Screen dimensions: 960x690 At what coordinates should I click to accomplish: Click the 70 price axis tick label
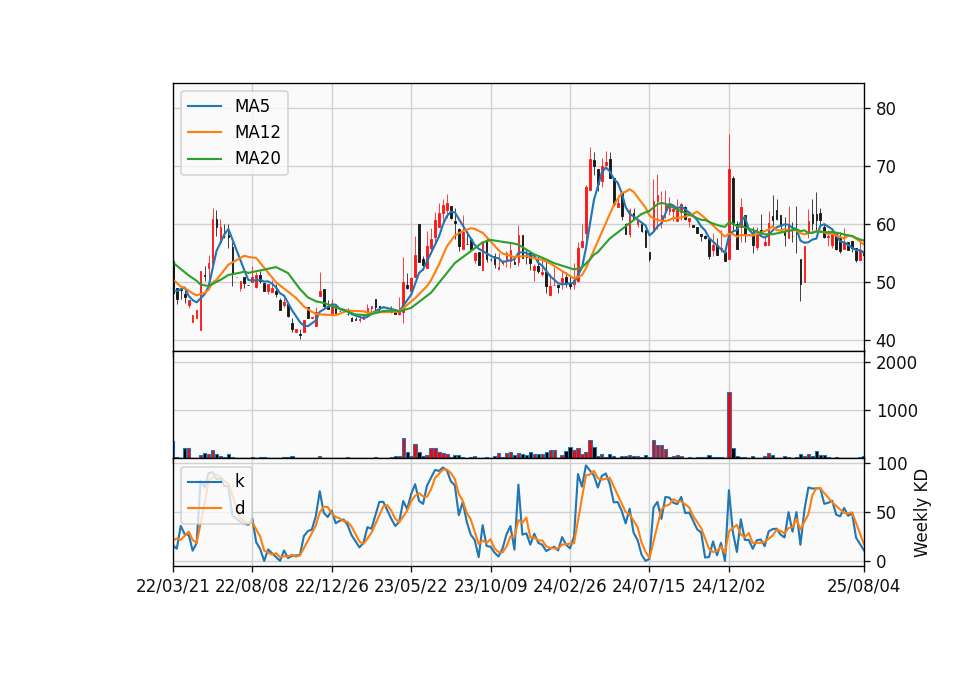[x=885, y=167]
